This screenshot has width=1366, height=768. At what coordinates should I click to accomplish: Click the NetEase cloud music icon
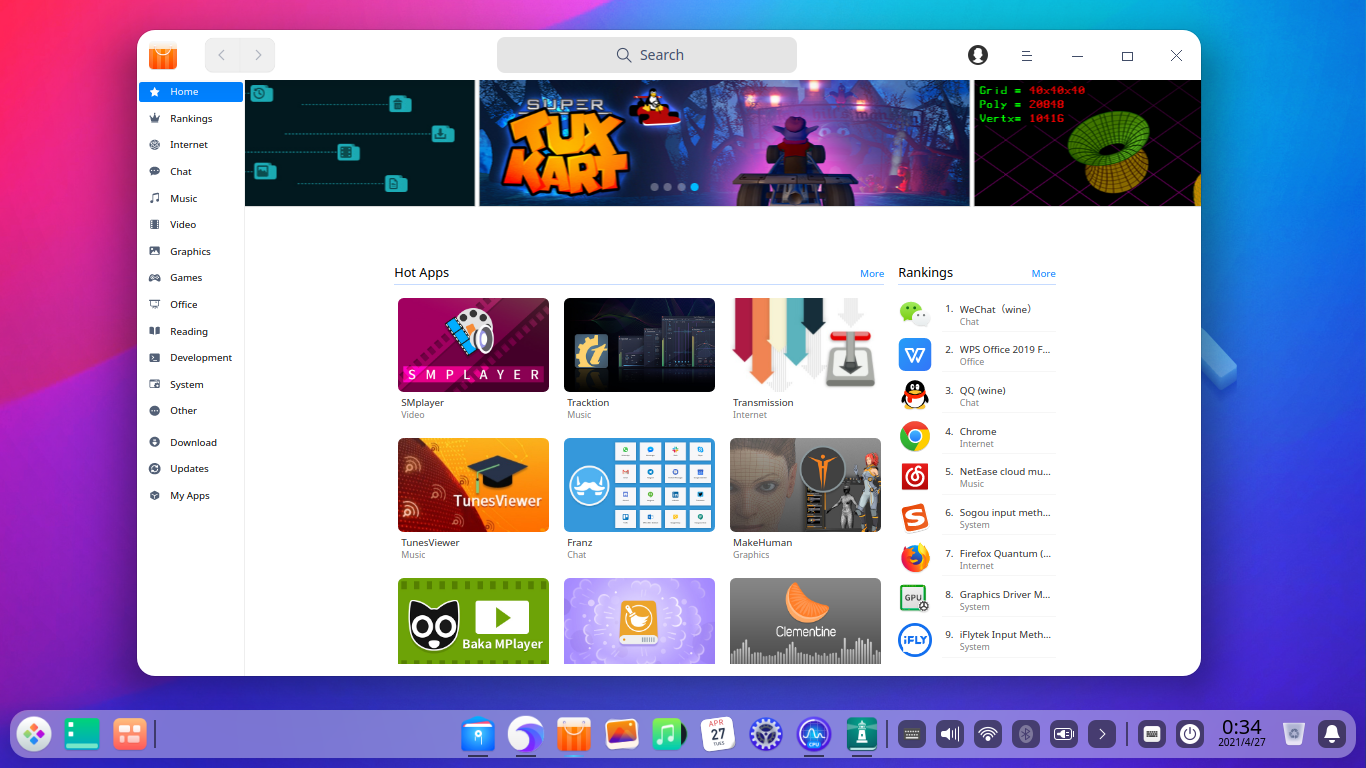click(x=914, y=477)
